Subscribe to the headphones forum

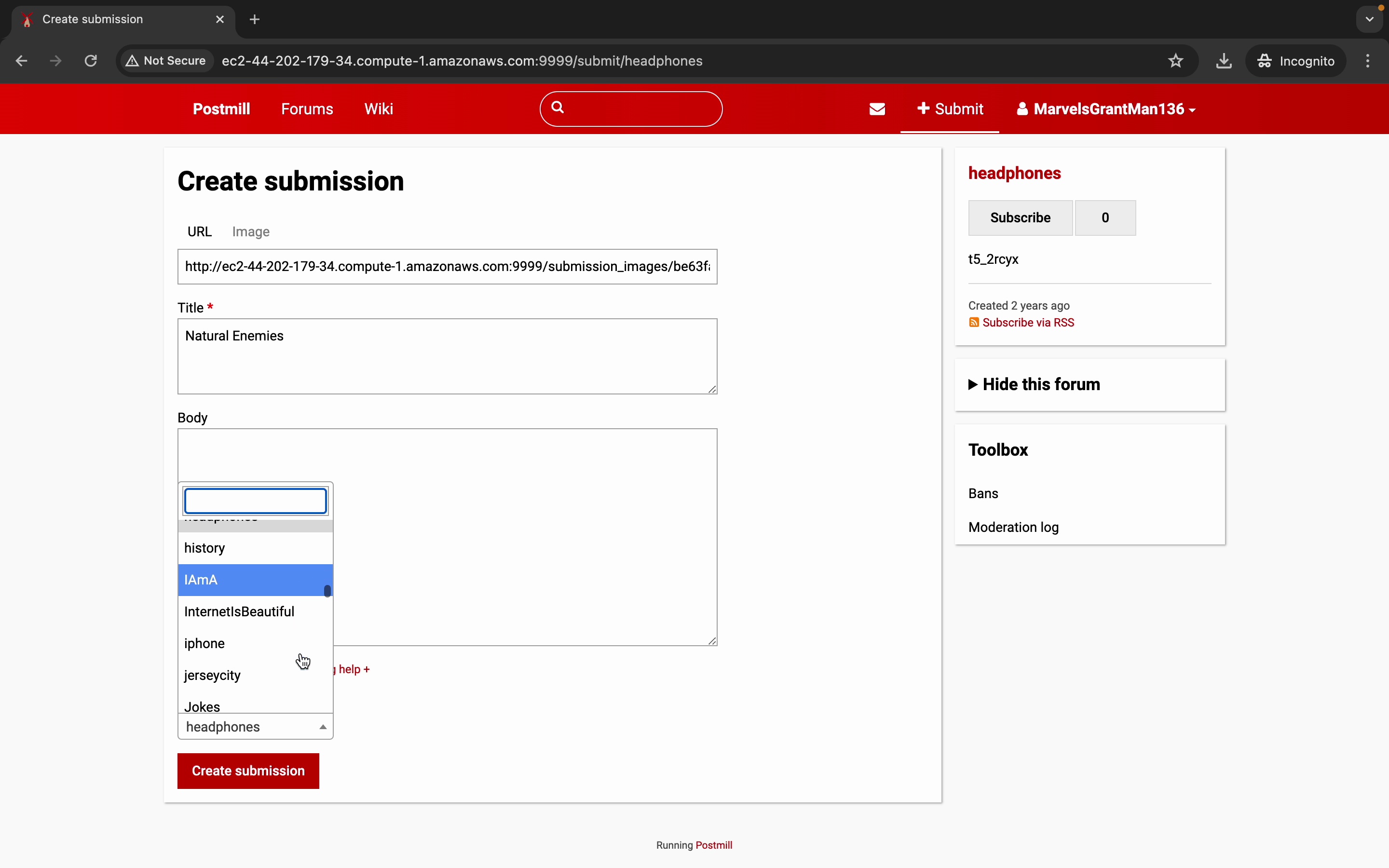coord(1020,218)
